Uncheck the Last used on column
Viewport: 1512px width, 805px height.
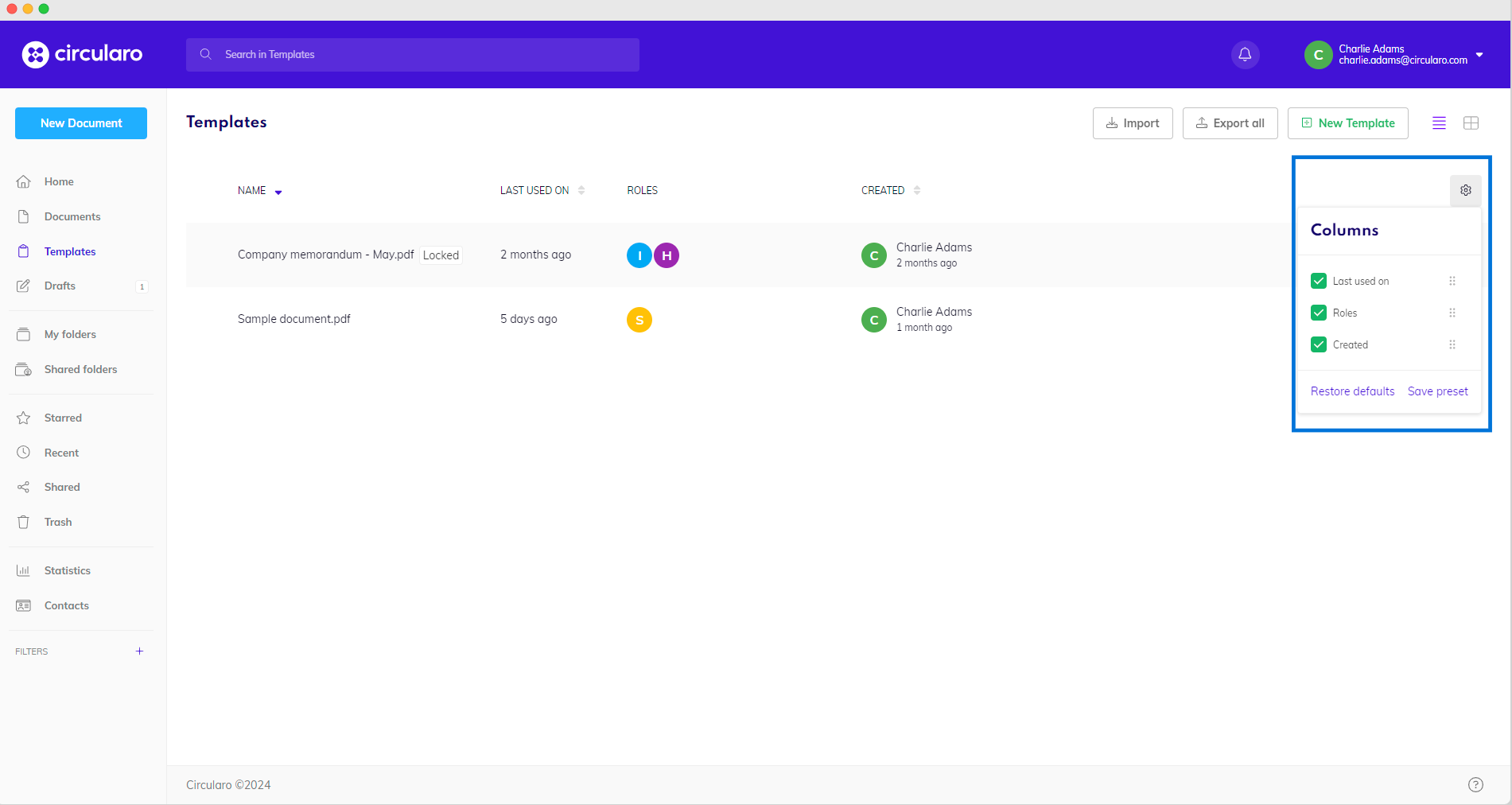(x=1319, y=281)
